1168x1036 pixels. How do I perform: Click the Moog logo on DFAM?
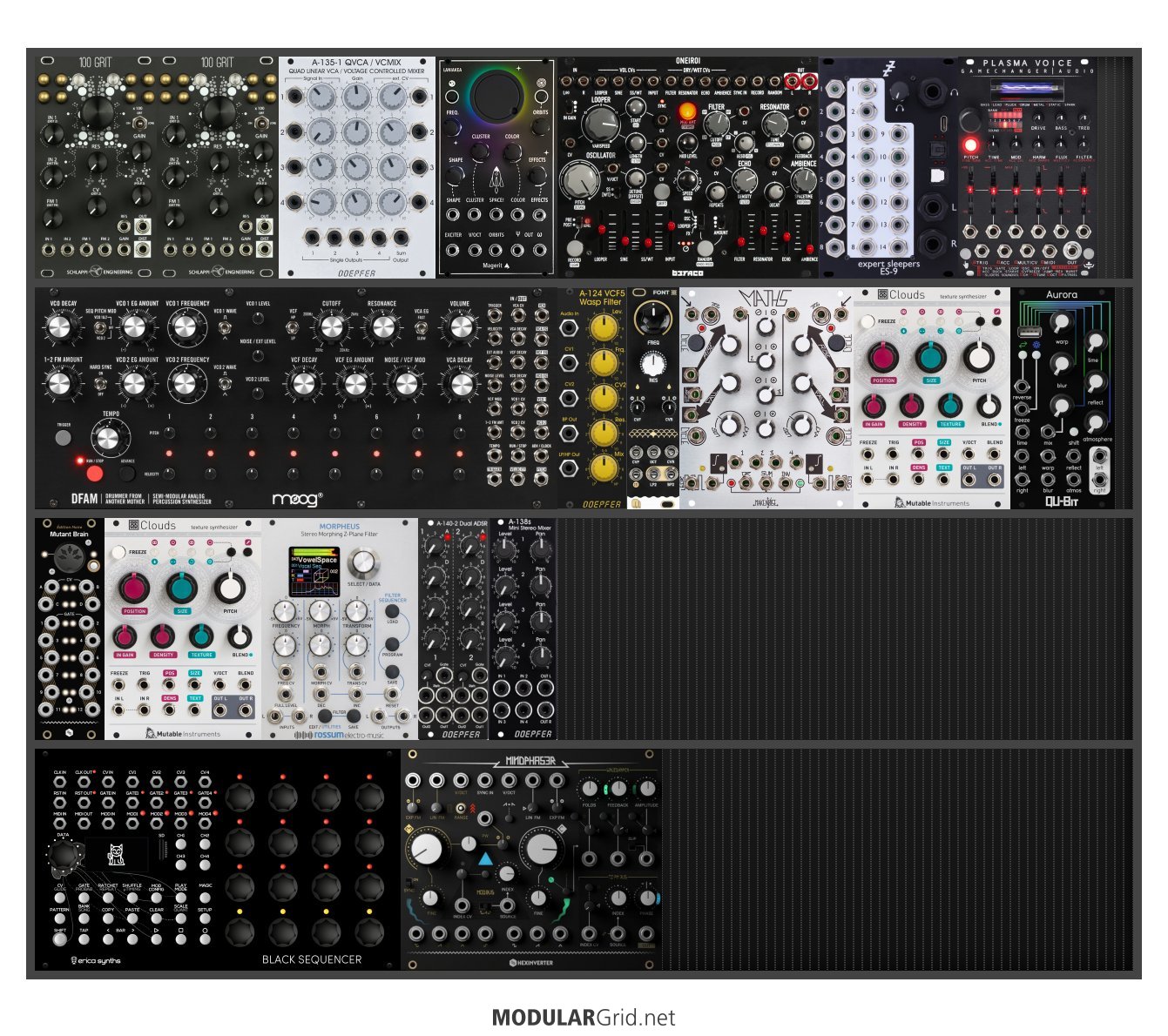[297, 499]
